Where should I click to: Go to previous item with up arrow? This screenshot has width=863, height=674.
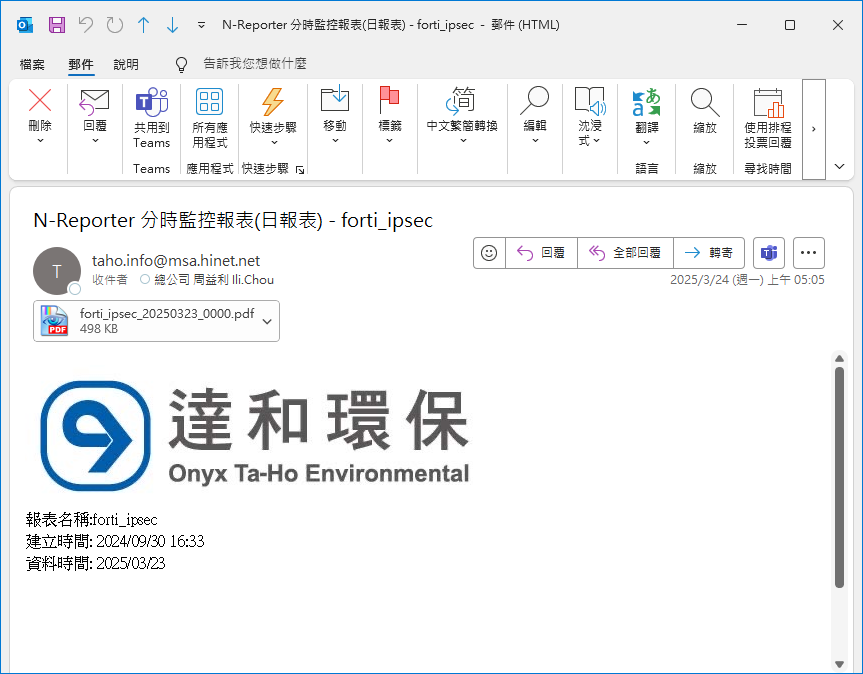(x=143, y=25)
